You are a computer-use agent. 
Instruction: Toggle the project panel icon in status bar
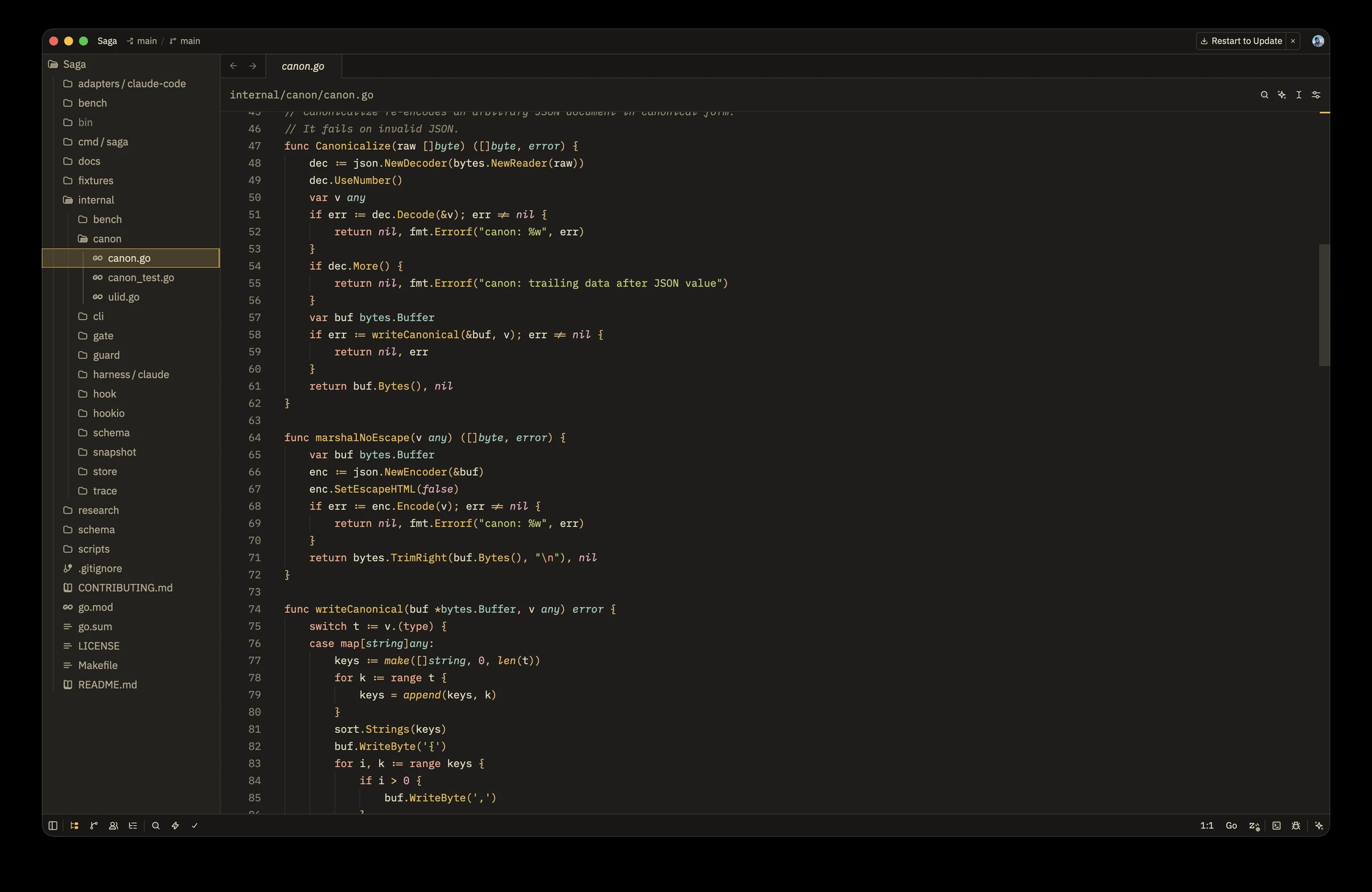pyautogui.click(x=74, y=825)
